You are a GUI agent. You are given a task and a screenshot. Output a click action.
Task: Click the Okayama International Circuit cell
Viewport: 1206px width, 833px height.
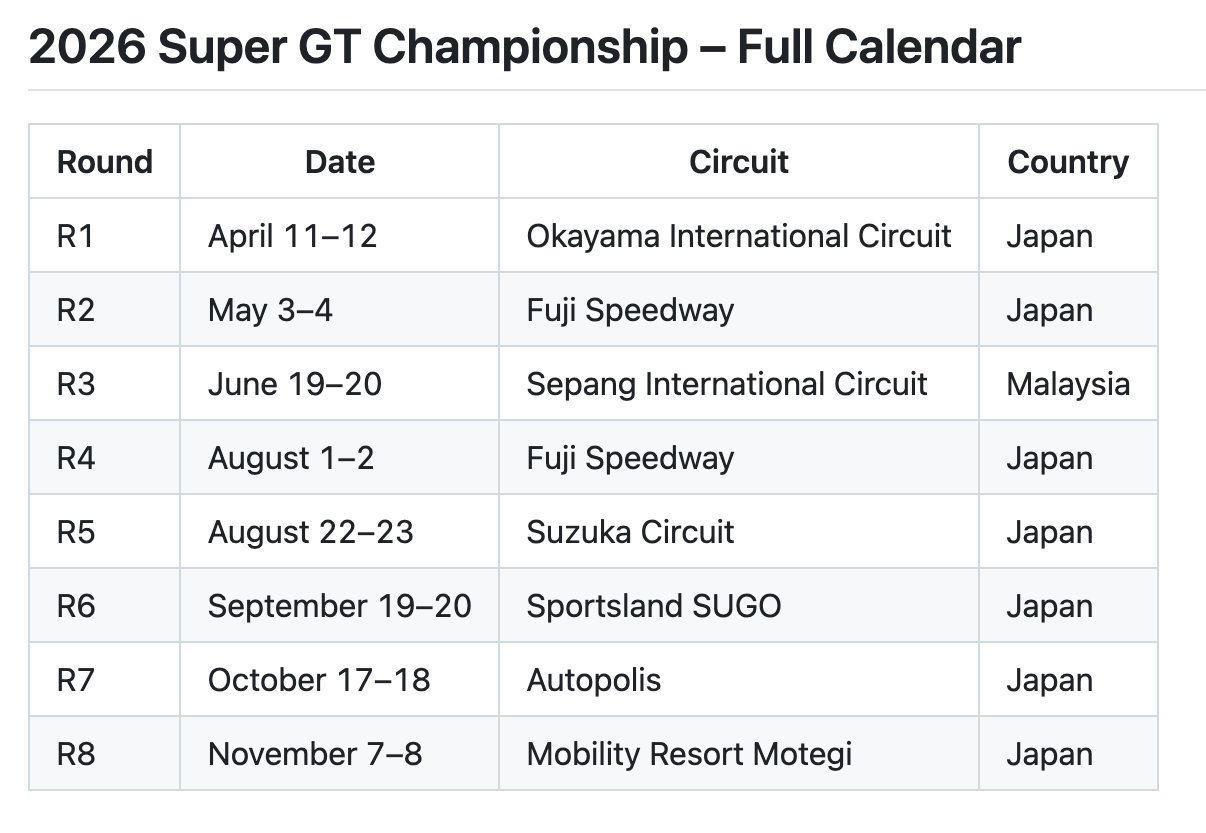(x=739, y=236)
